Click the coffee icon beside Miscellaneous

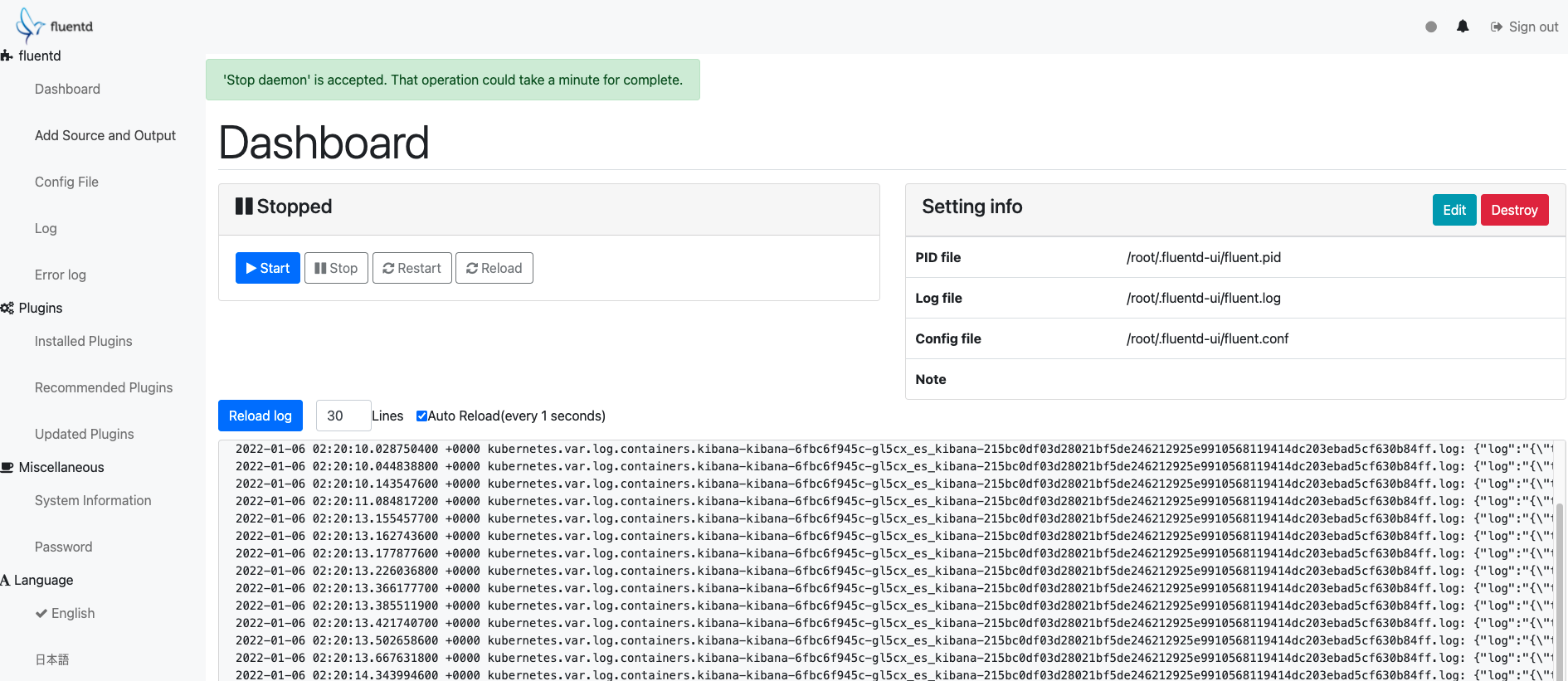pyautogui.click(x=7, y=467)
